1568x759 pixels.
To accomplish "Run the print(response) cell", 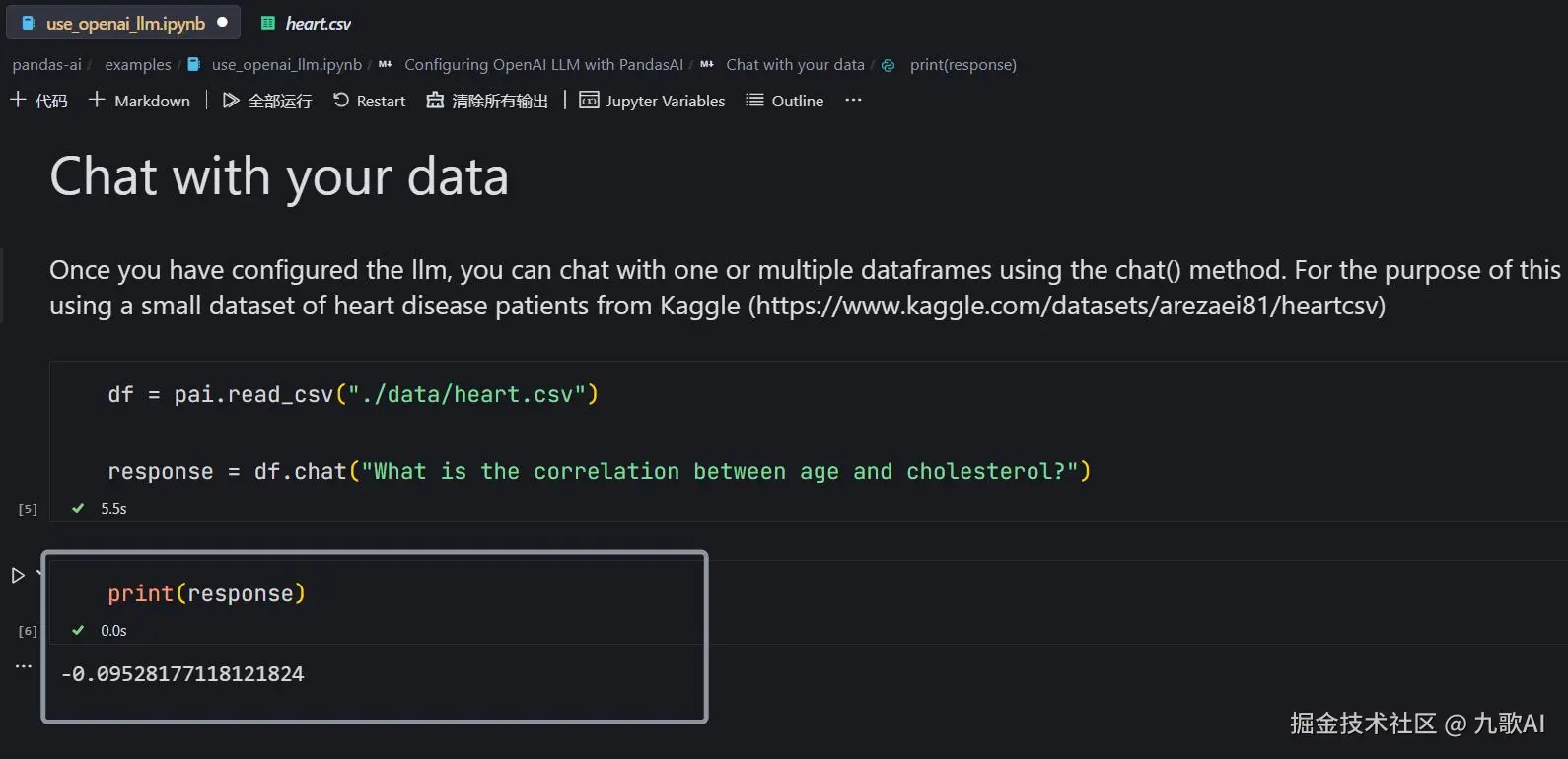I will 18,575.
